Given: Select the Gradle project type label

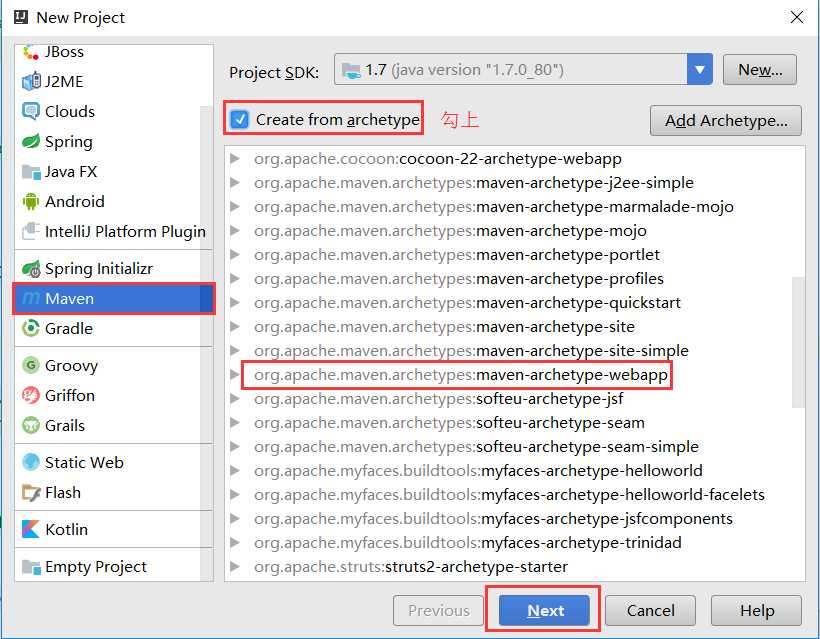Looking at the screenshot, I should tap(69, 328).
